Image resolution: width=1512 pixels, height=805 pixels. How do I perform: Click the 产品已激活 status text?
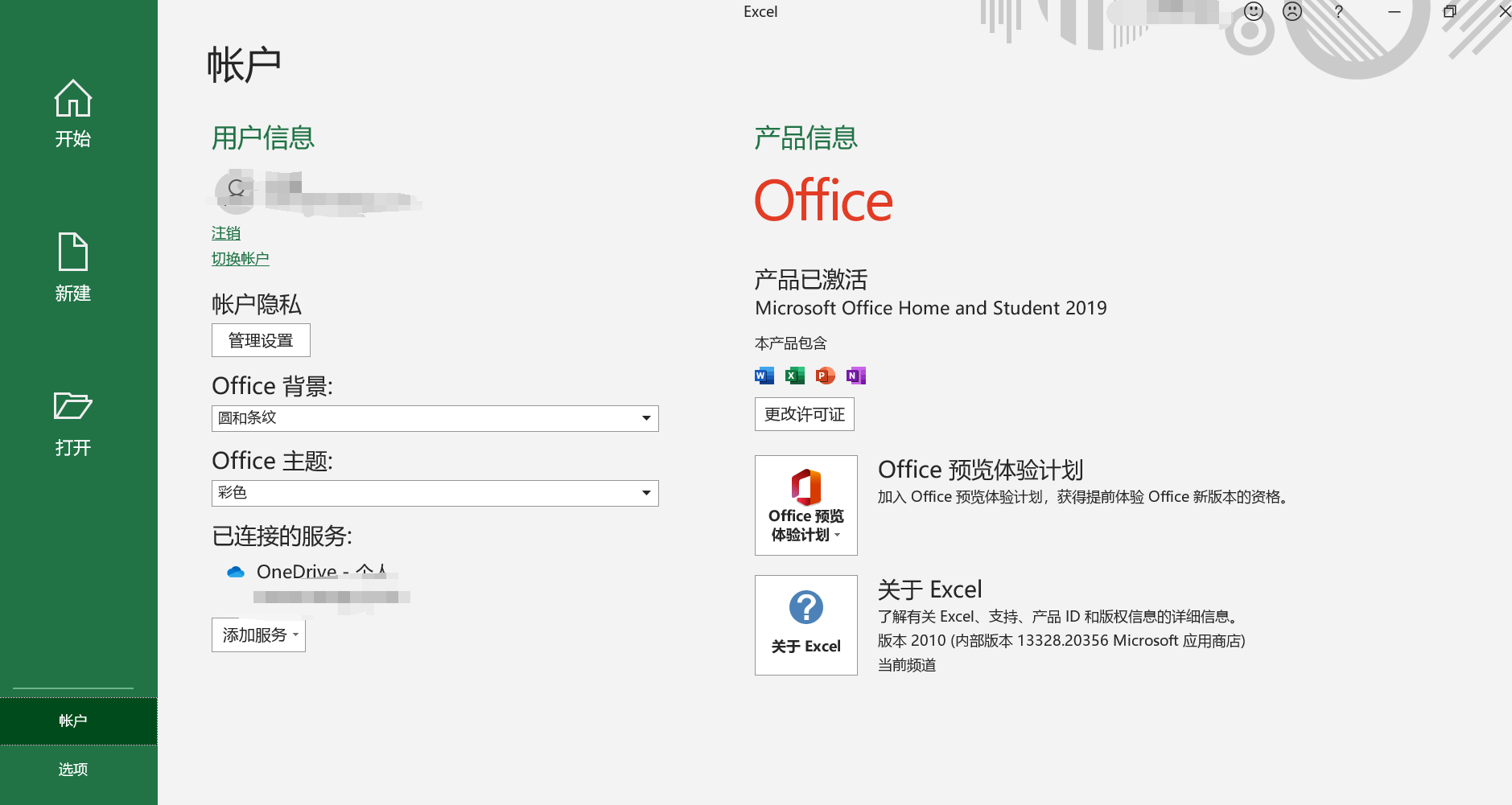click(811, 280)
